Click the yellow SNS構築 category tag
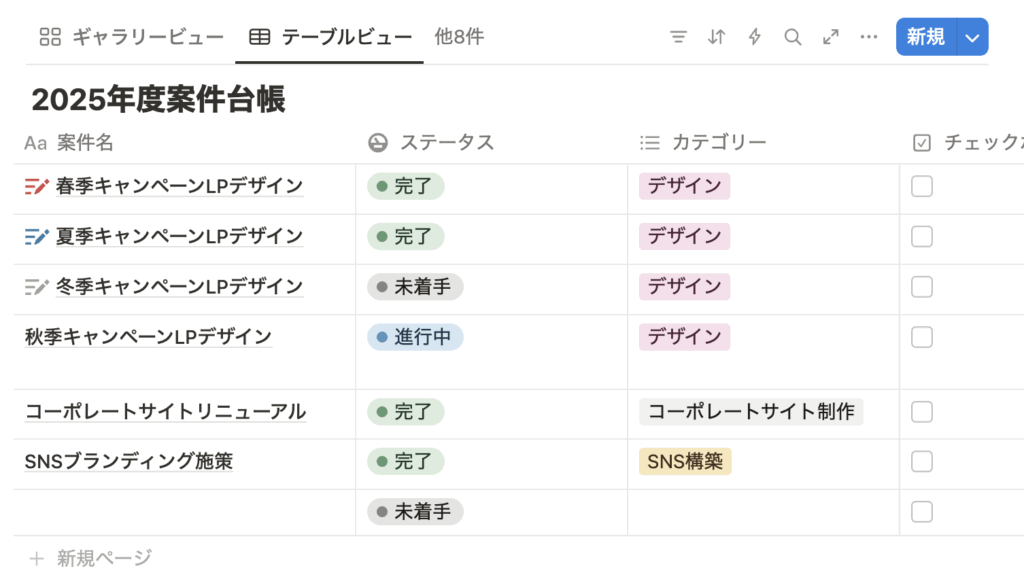 tap(685, 462)
